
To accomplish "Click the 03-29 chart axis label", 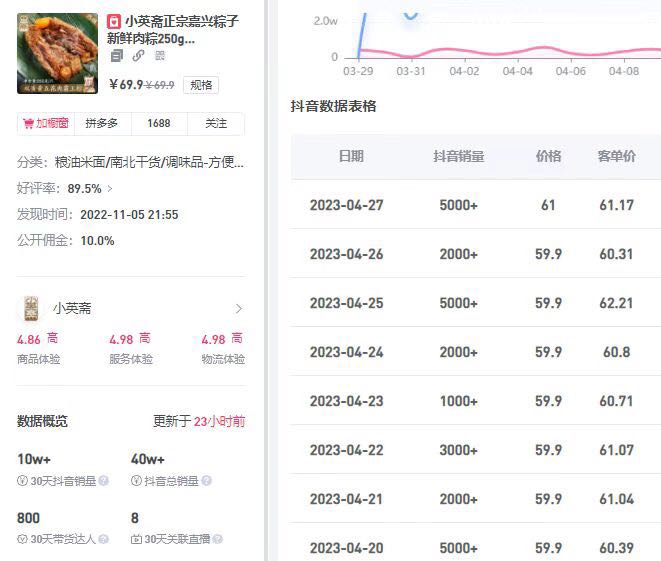I will coord(358,71).
